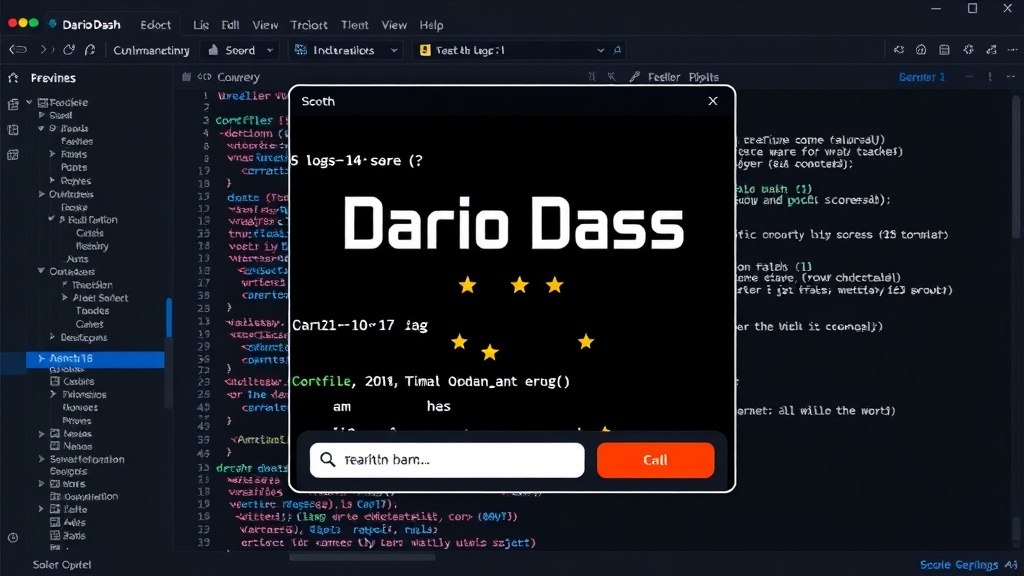
Task: Click the file icon left of Comrery
Action: click(186, 76)
